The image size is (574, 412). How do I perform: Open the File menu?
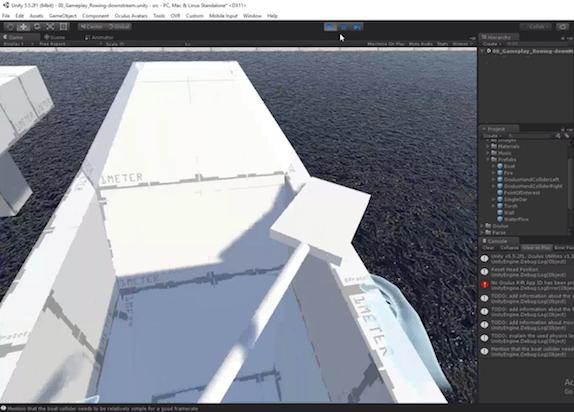(x=6, y=16)
